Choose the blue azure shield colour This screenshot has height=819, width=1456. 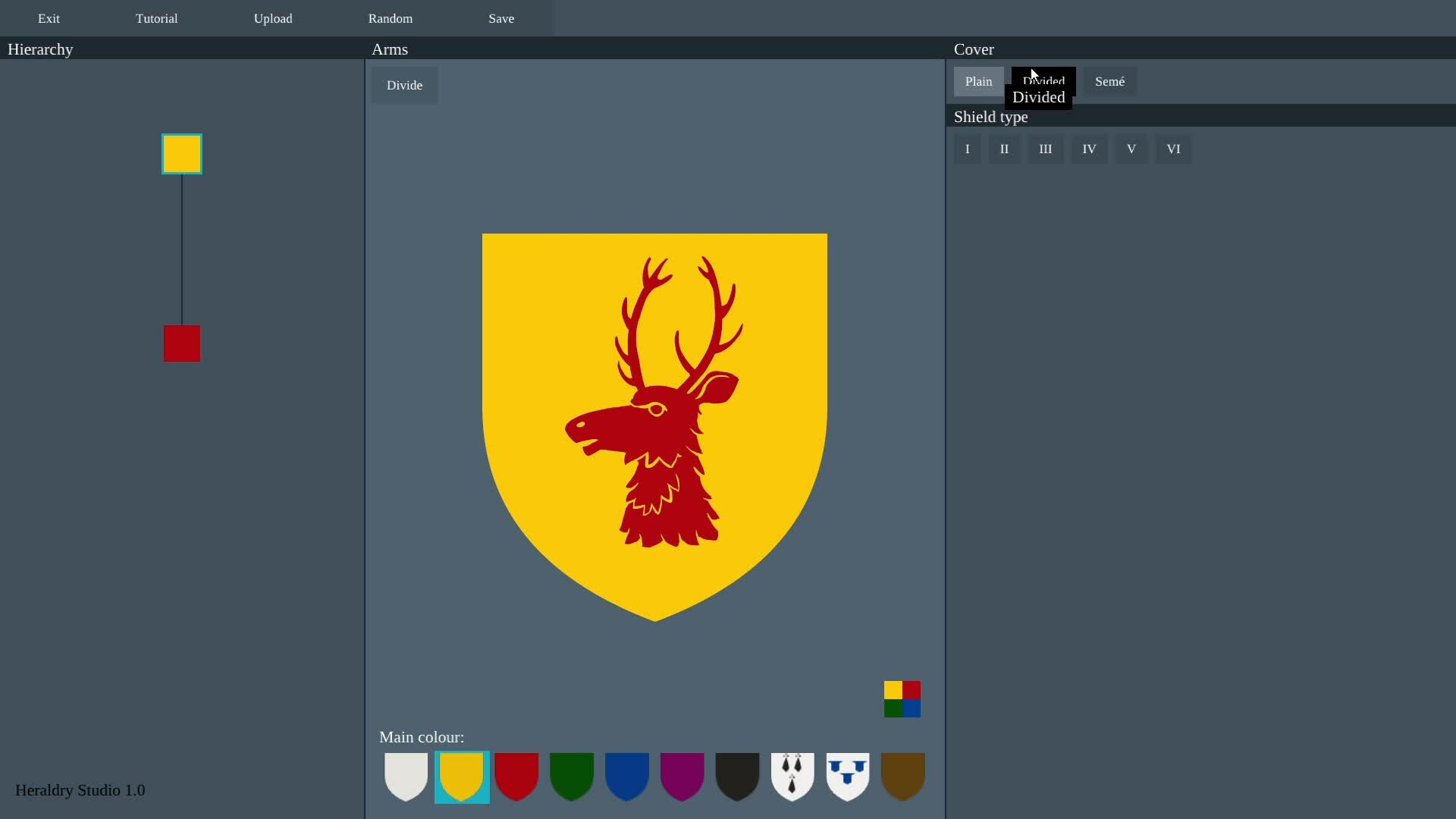(x=627, y=776)
